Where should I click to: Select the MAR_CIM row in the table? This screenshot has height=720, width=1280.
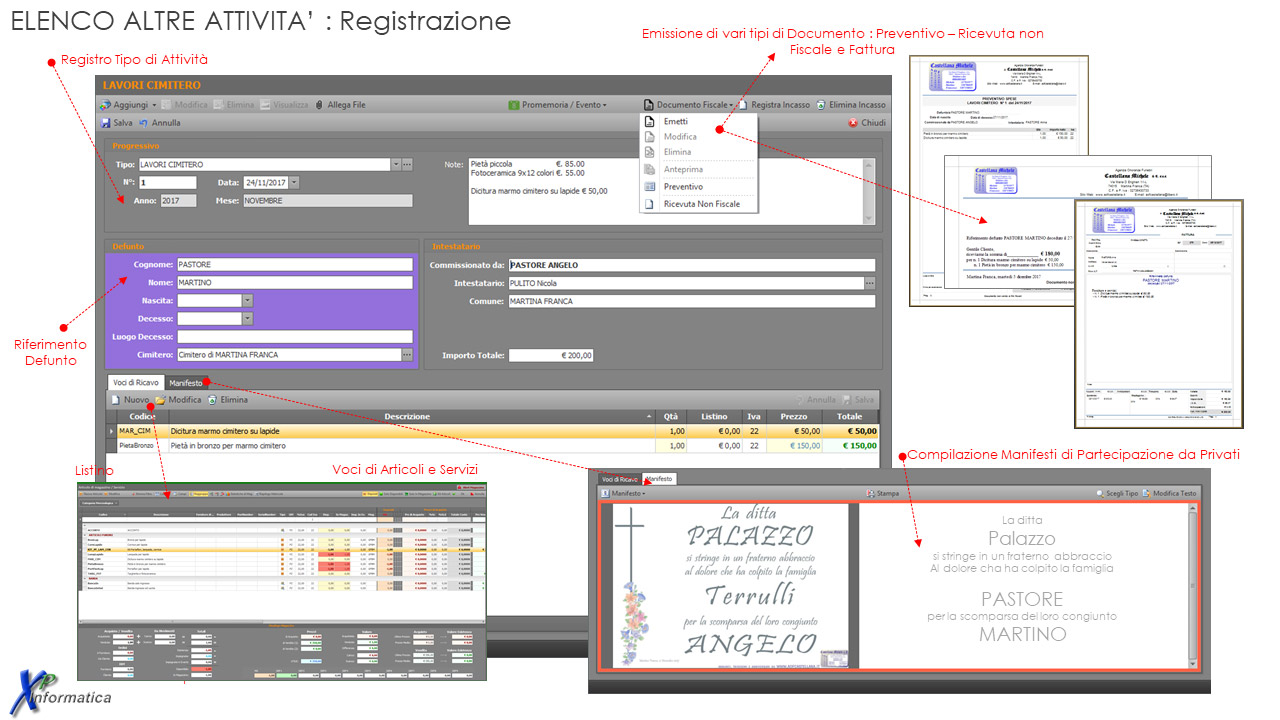[493, 431]
